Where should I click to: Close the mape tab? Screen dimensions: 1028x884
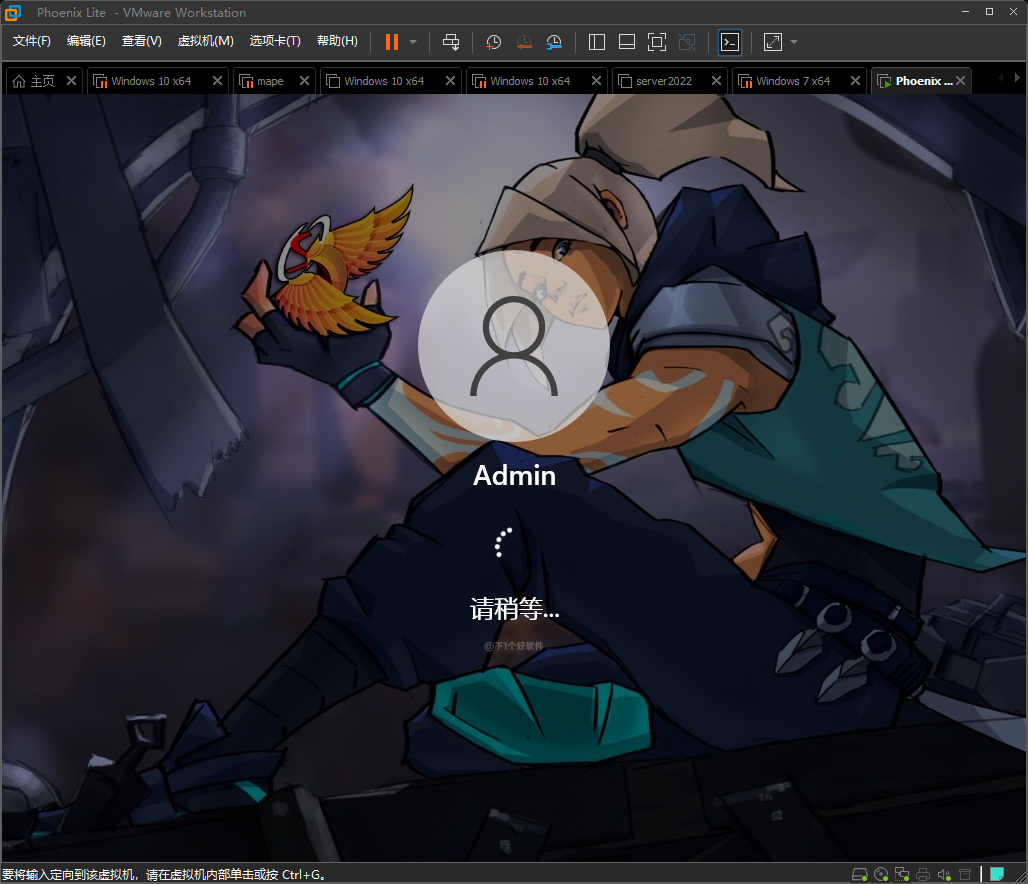click(x=304, y=81)
